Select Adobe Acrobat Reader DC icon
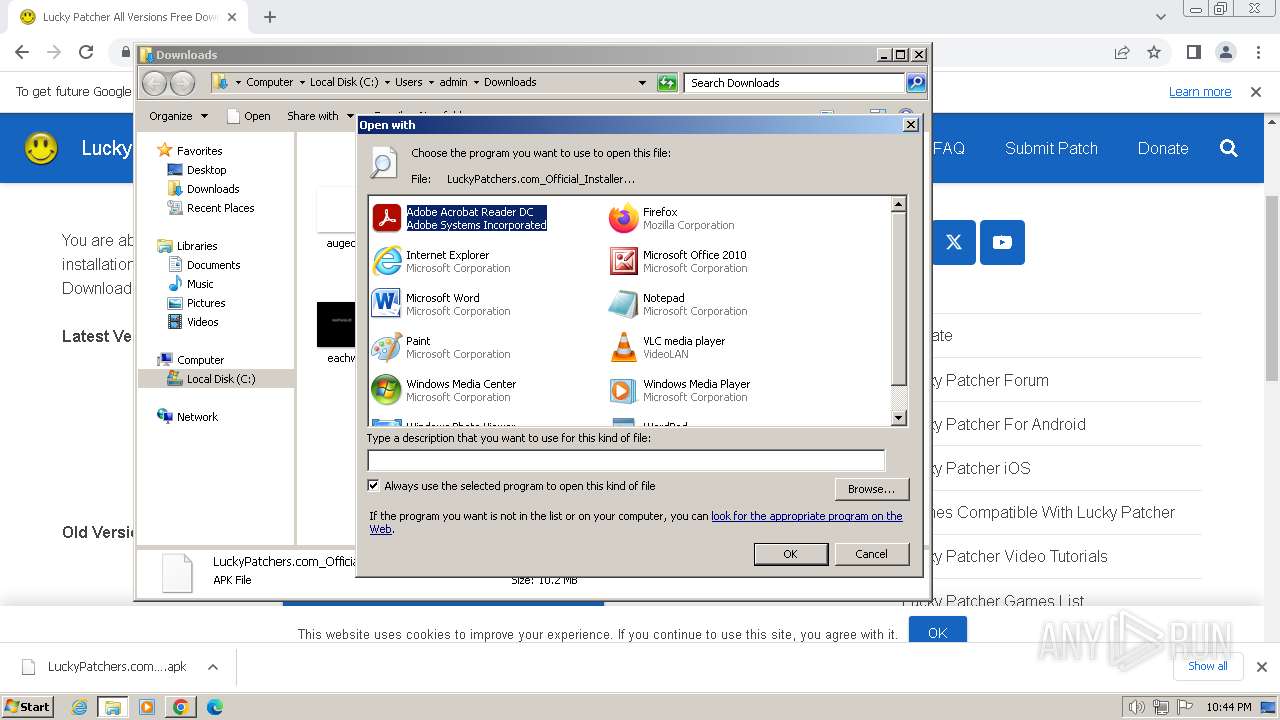1280x720 pixels. (387, 218)
